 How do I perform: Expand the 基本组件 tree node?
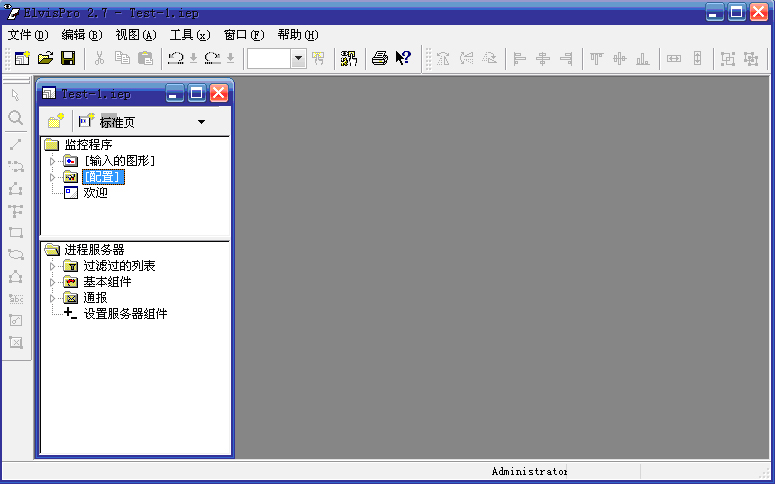[x=53, y=282]
